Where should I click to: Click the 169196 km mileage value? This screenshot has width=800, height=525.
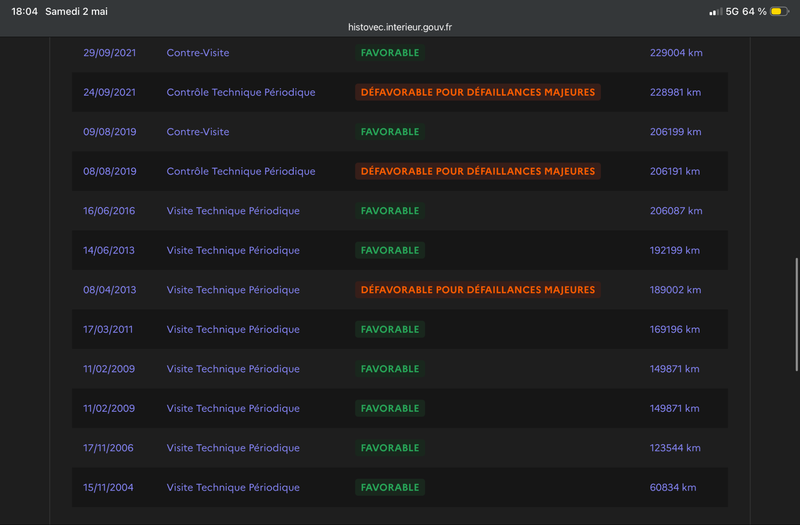click(x=674, y=330)
